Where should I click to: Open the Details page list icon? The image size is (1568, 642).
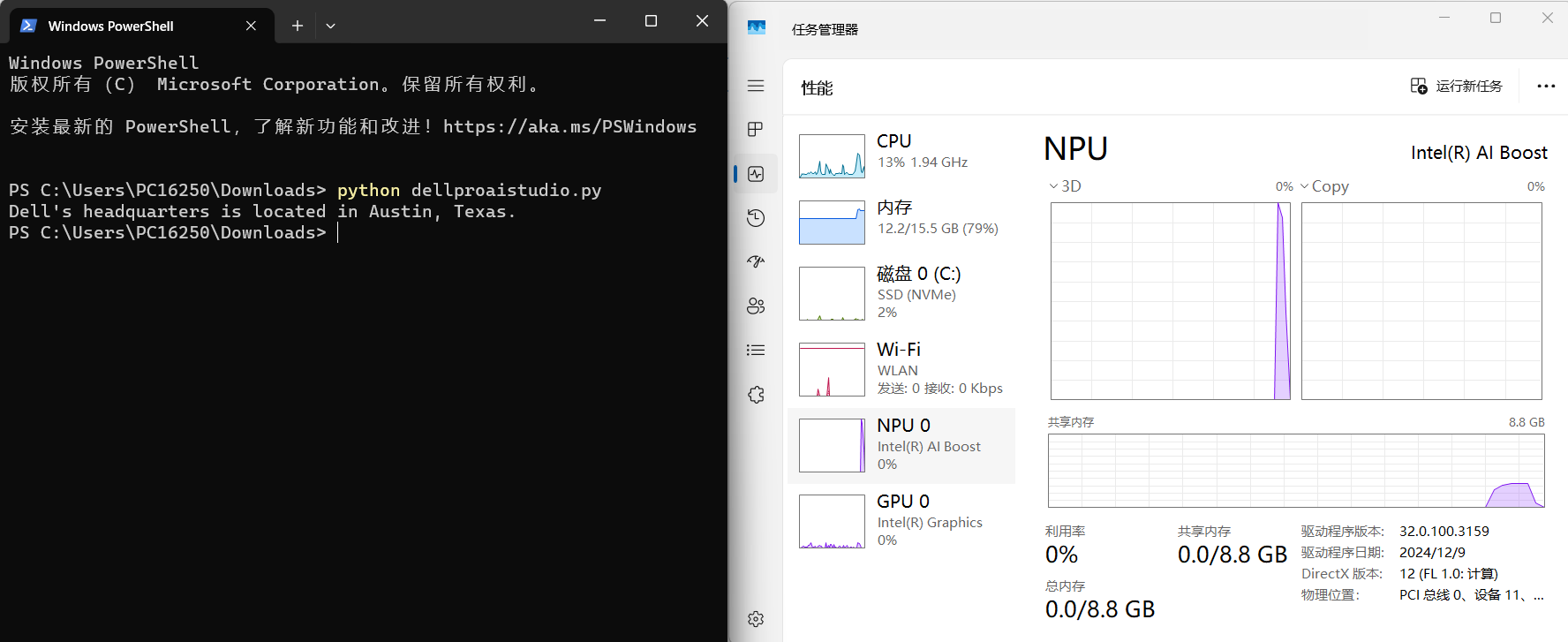click(756, 351)
